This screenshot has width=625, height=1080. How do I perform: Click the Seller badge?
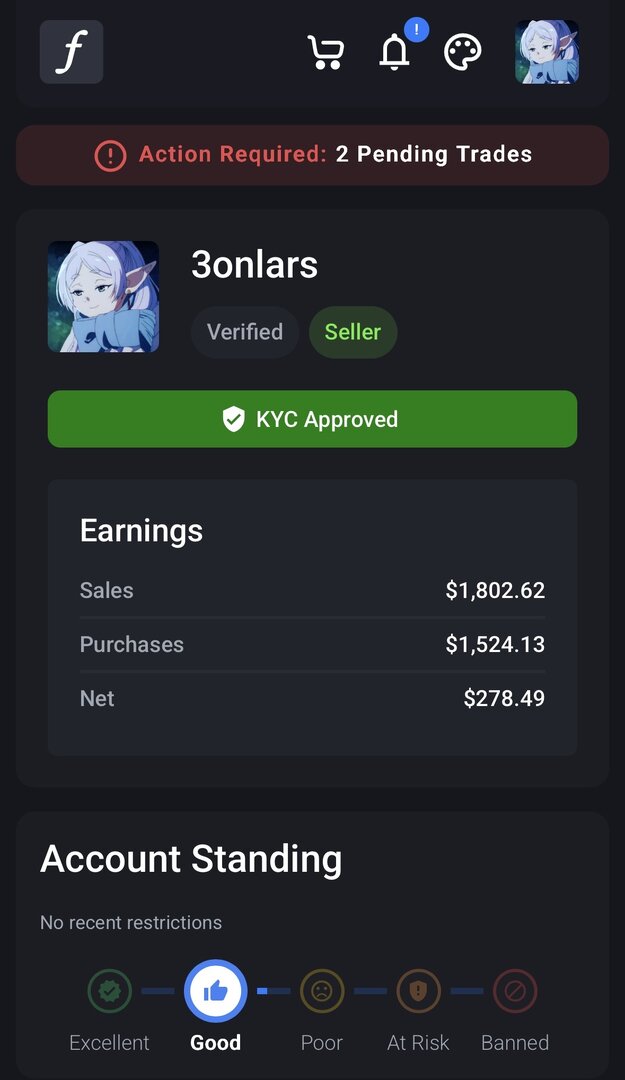click(x=353, y=332)
